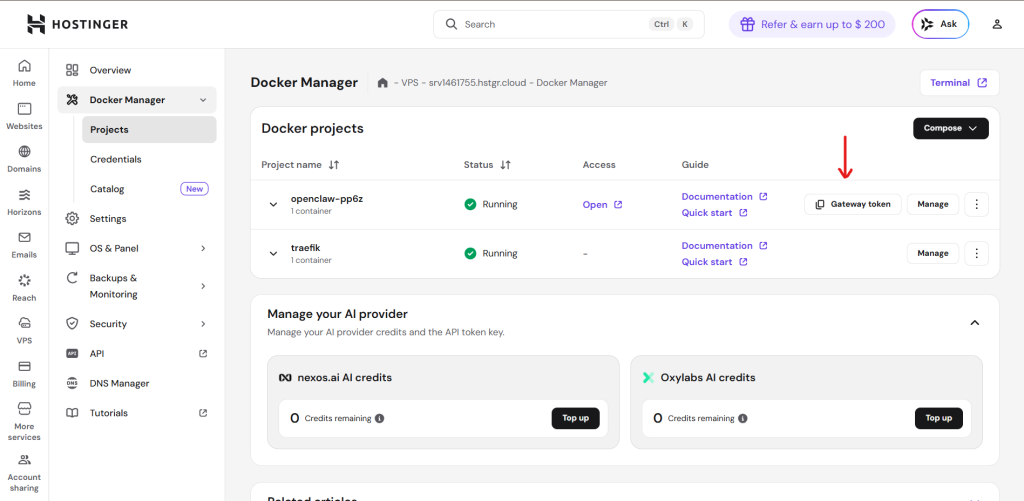Open the Terminal button

pyautogui.click(x=959, y=83)
